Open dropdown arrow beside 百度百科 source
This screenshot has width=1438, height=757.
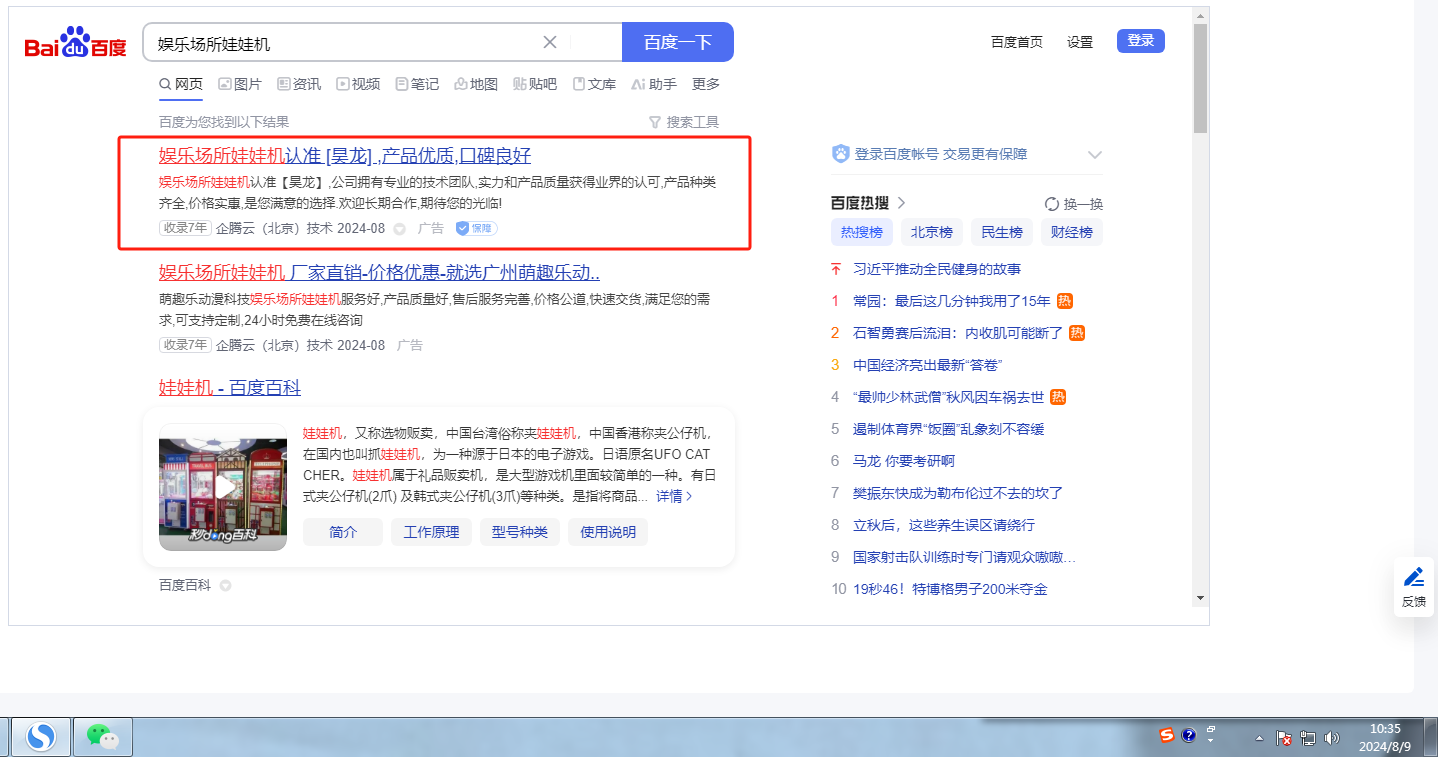(x=225, y=586)
